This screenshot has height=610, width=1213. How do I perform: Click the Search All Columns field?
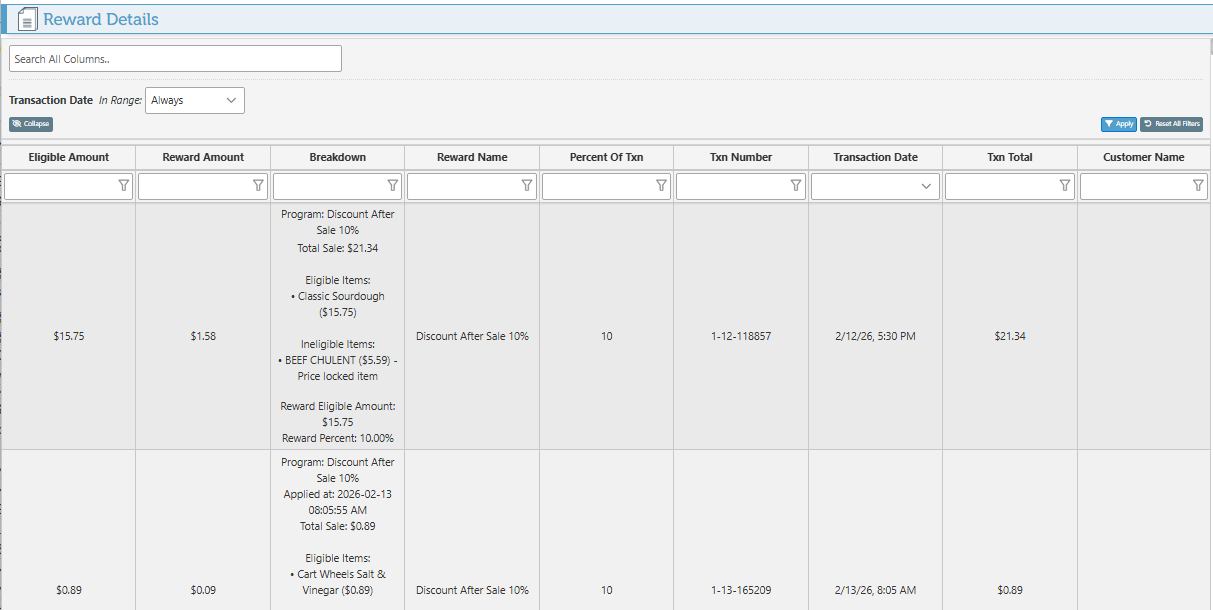175,59
